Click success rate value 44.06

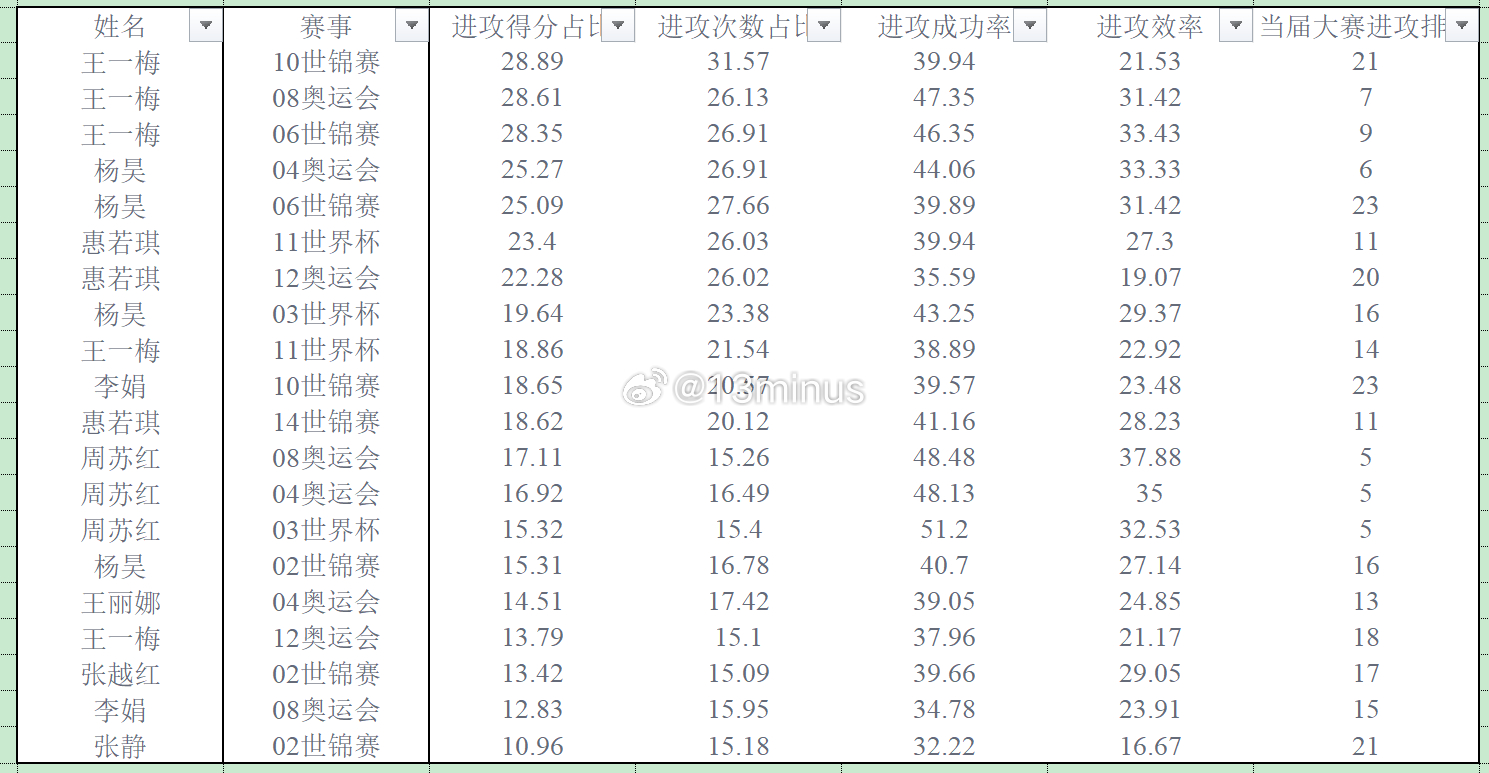(944, 170)
